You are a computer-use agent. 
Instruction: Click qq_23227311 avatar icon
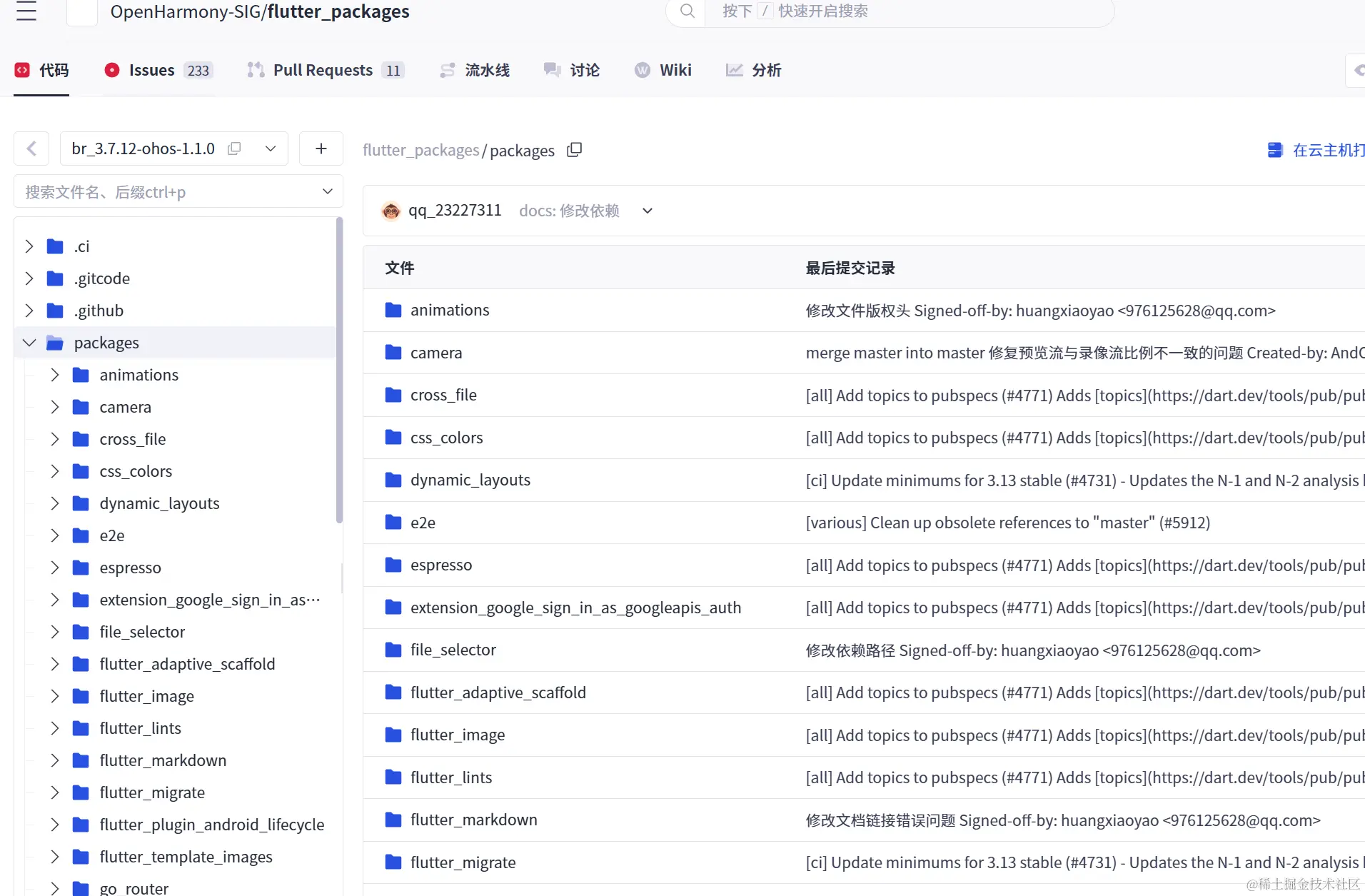(391, 211)
